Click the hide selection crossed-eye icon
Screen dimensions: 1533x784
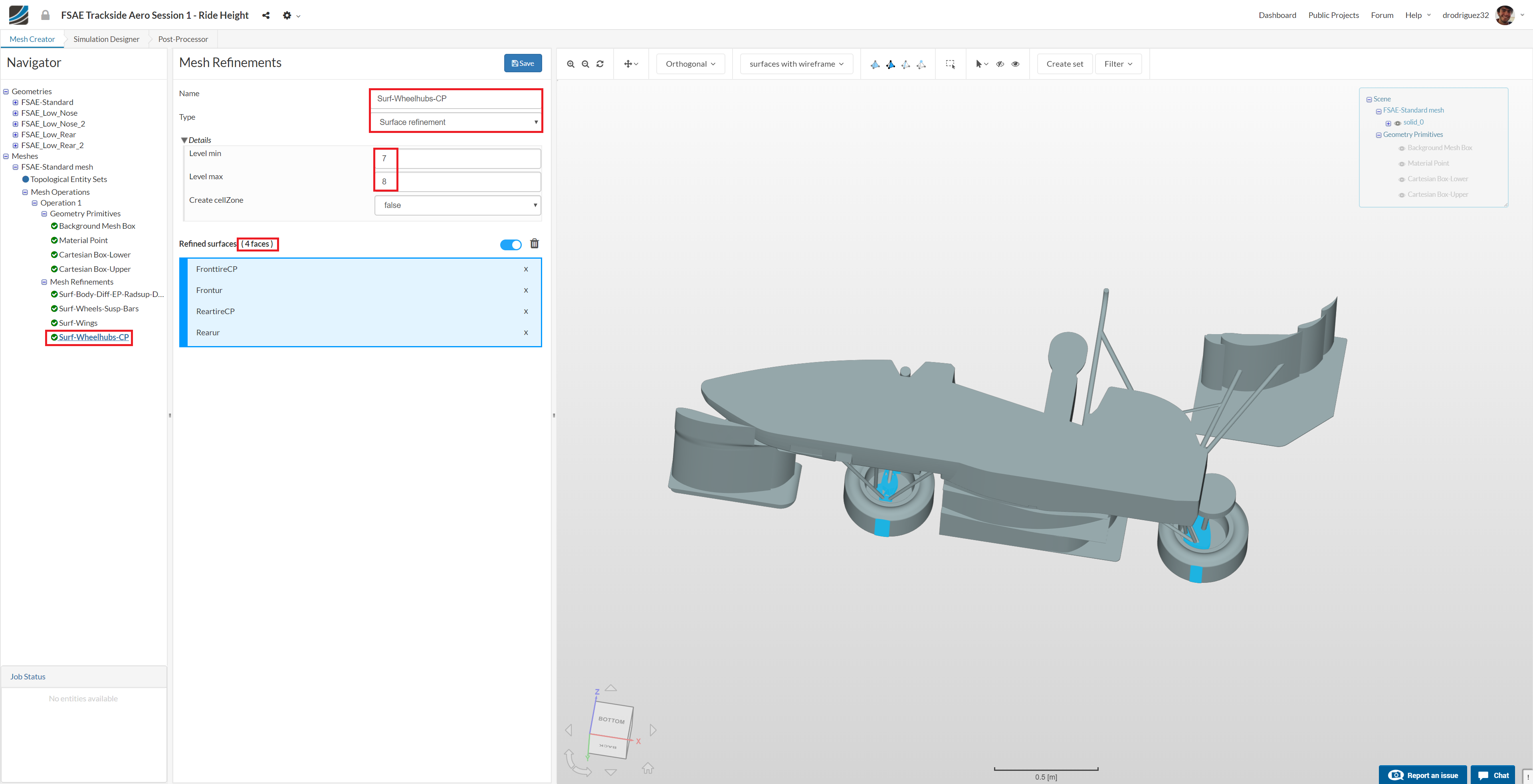point(1000,64)
